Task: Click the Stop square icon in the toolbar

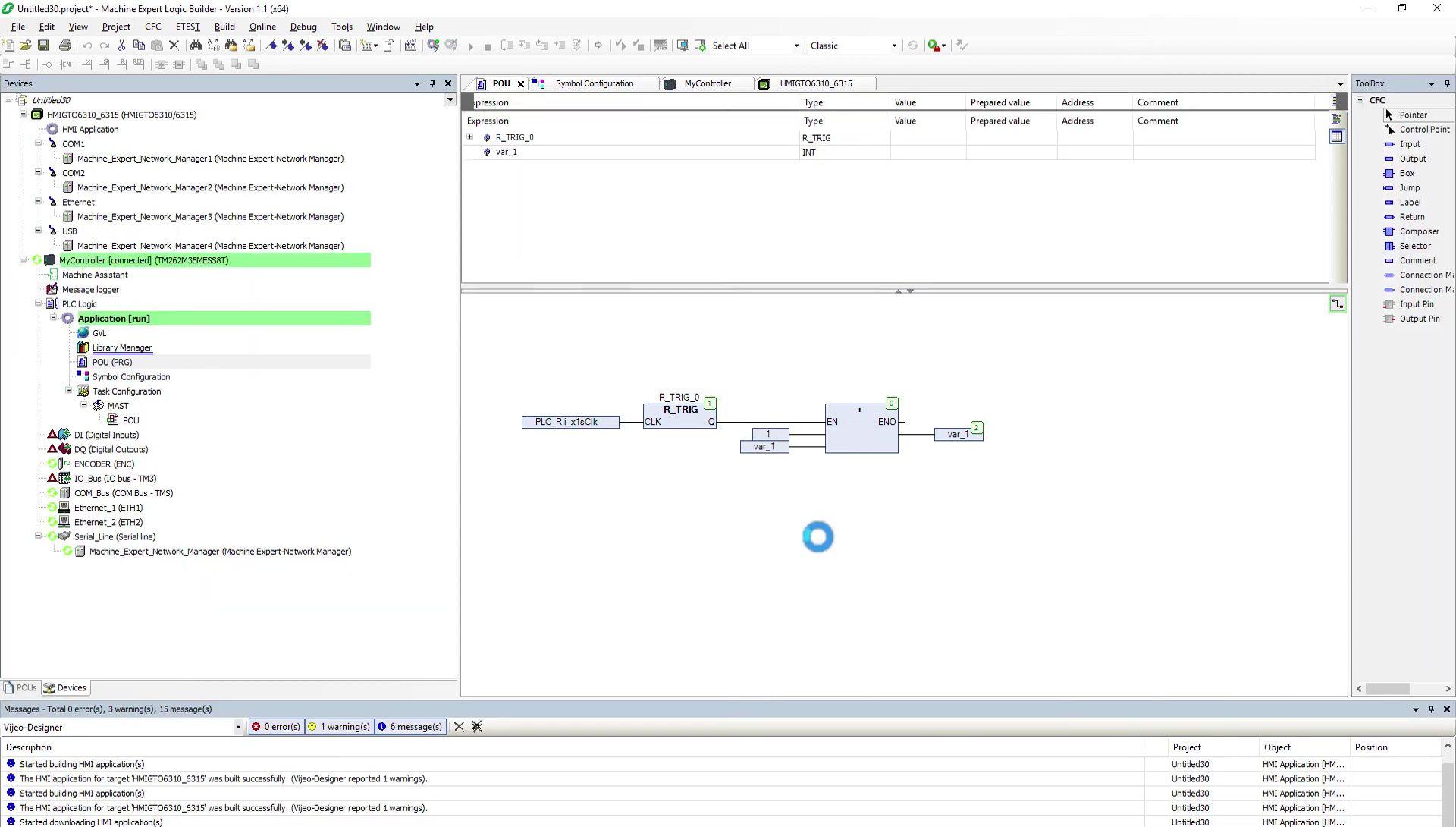Action: click(x=488, y=46)
